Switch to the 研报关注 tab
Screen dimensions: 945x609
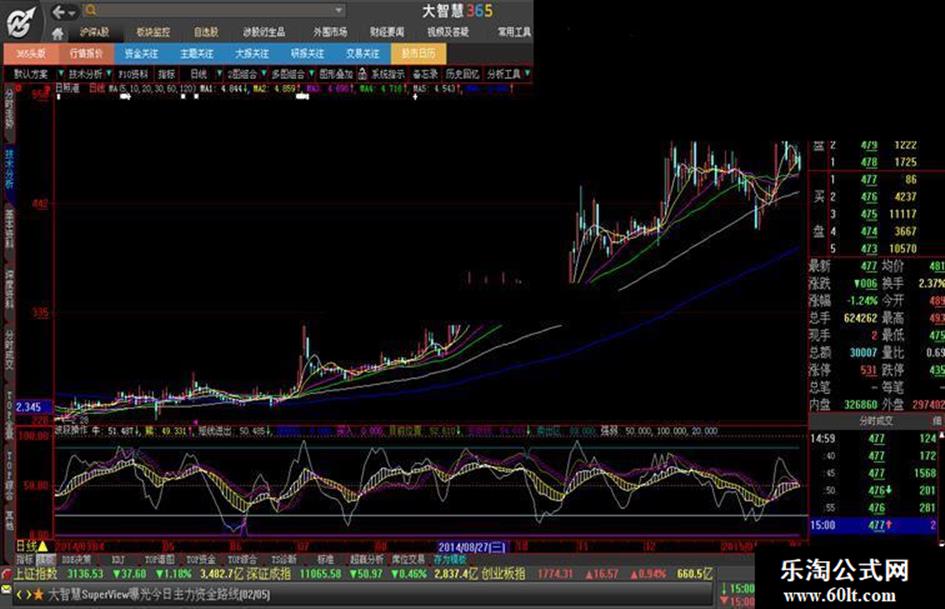(308, 54)
